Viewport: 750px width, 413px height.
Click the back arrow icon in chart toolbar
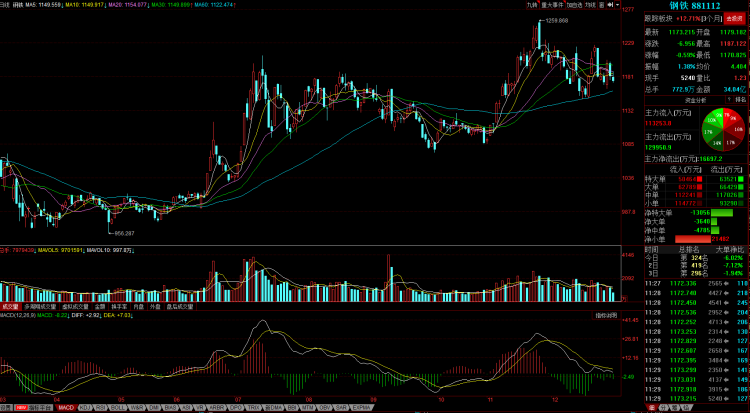pos(610,5)
